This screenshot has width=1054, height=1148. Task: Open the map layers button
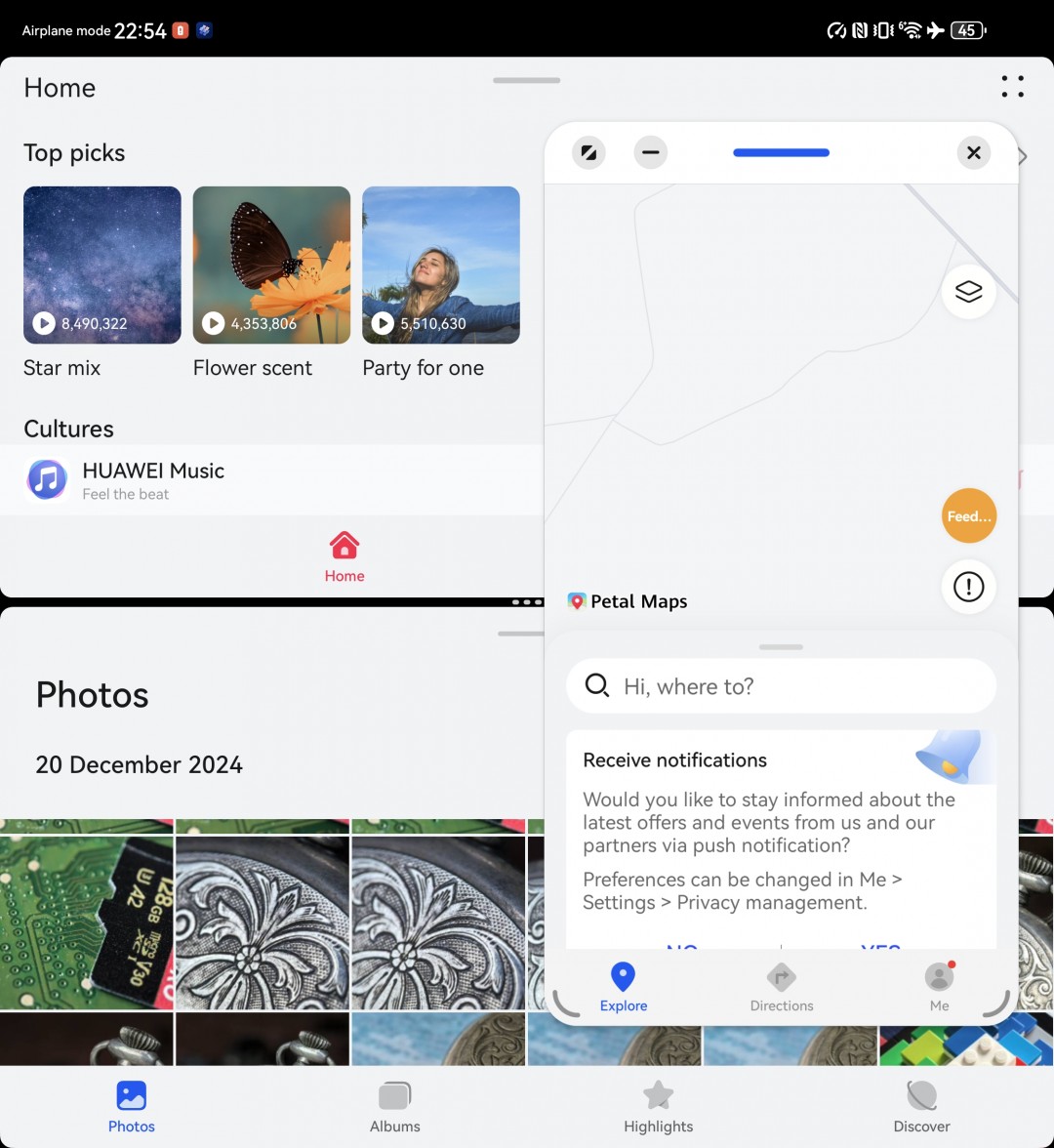(968, 292)
